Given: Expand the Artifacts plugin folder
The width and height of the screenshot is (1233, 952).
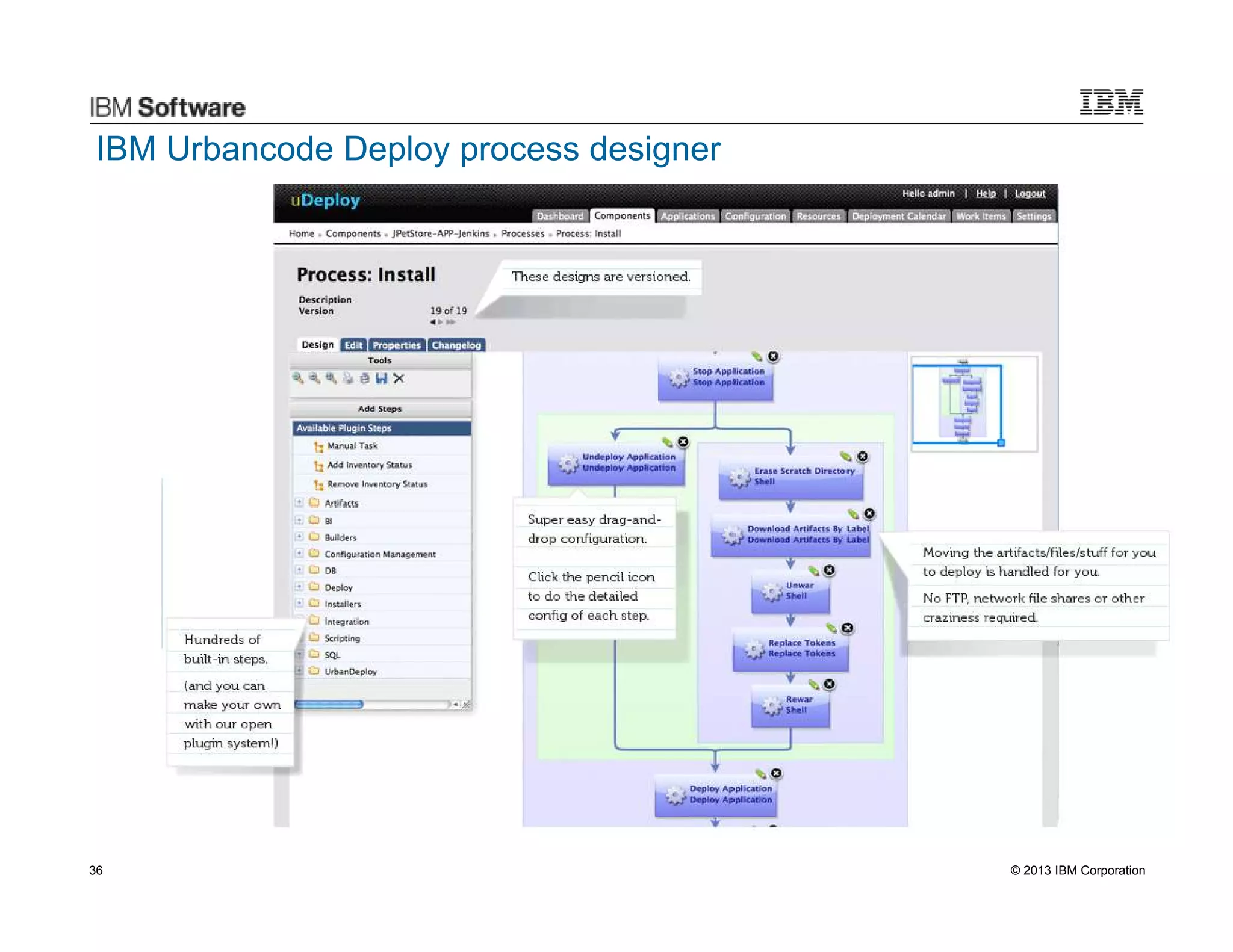Looking at the screenshot, I should 299,502.
